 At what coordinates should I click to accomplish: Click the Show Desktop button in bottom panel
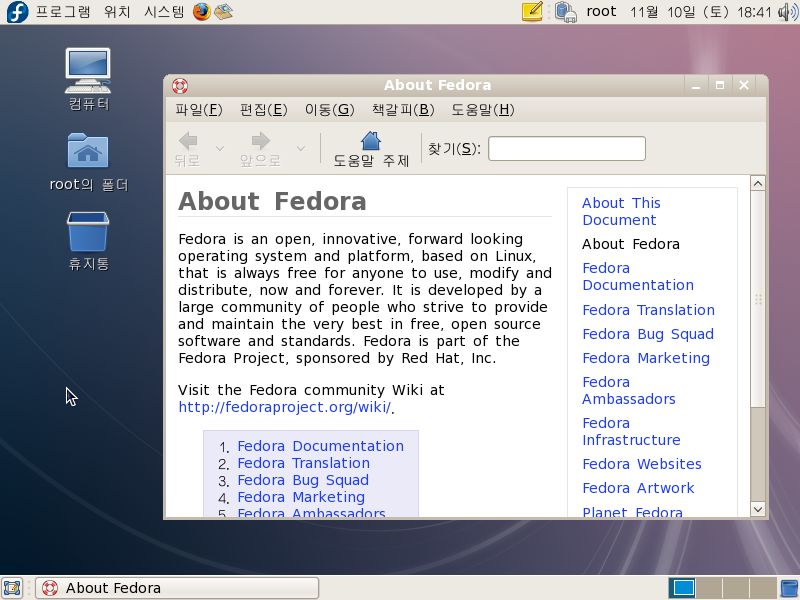[x=12, y=588]
